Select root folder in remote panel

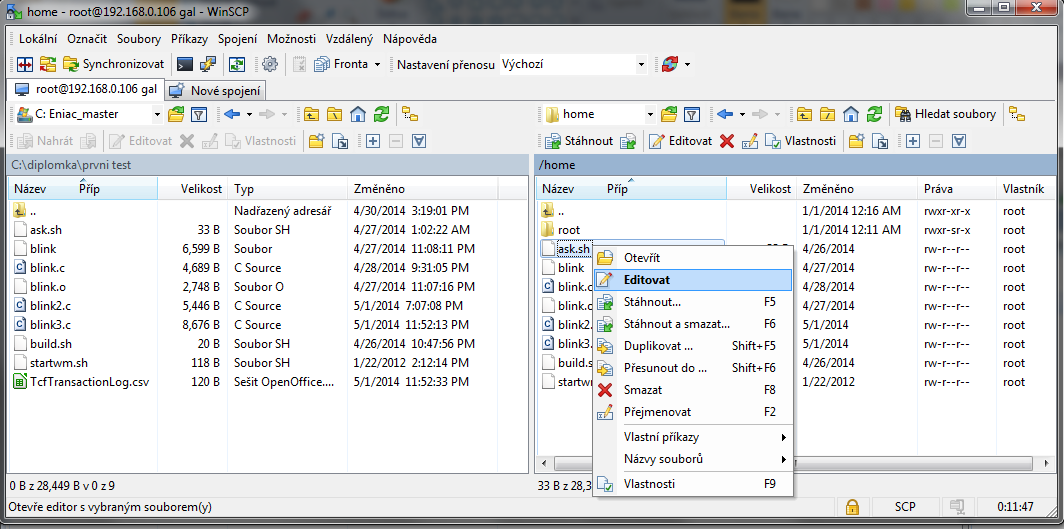569,230
